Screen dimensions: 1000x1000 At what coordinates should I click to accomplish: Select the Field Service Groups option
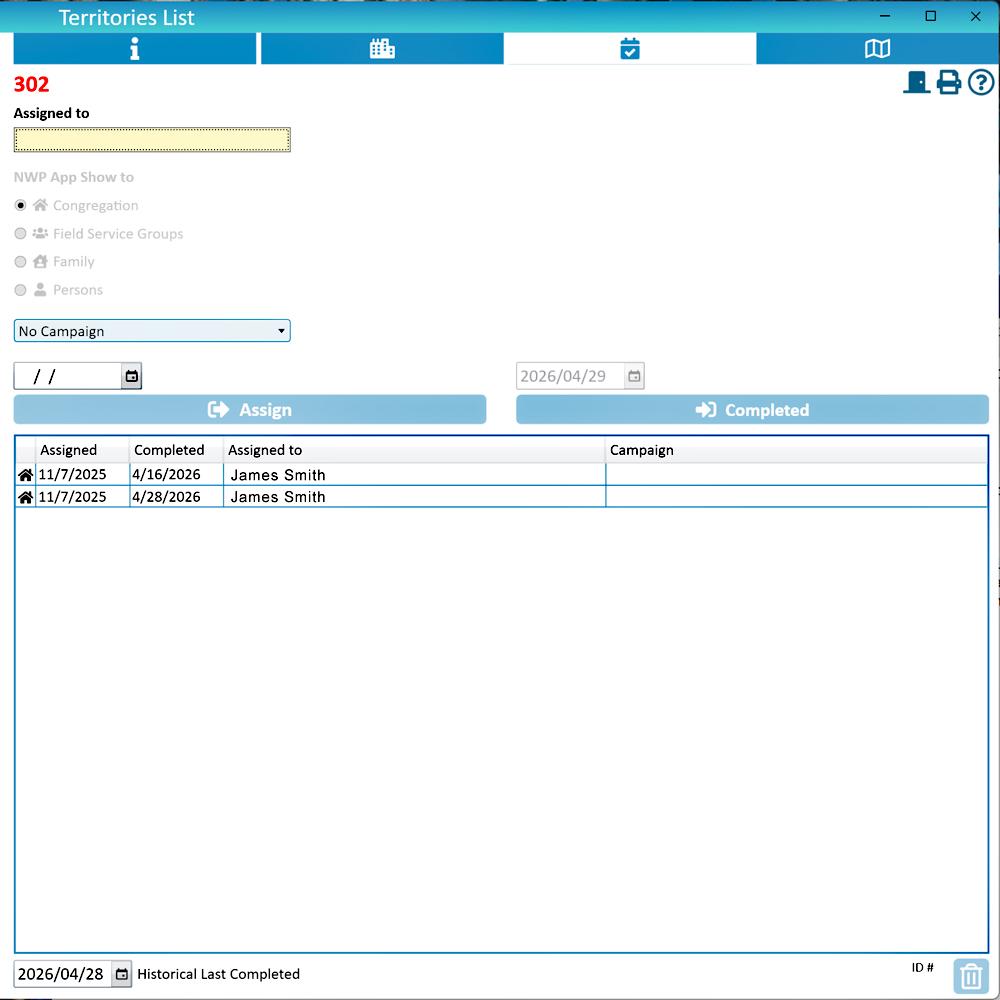coord(21,234)
